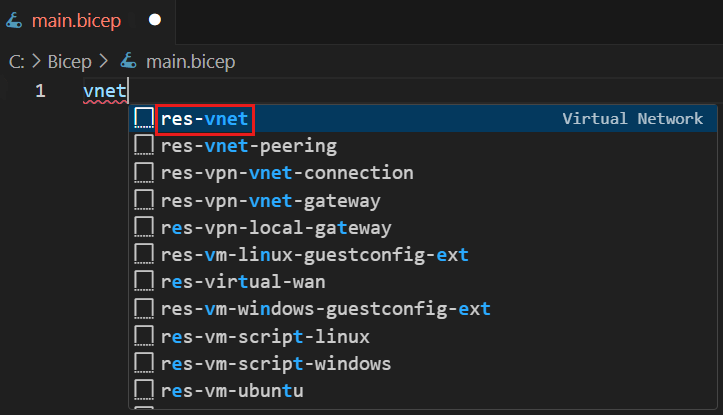723x415 pixels.
Task: Select res-vm-linux-guestconfig-ext completion
Action: (x=314, y=255)
